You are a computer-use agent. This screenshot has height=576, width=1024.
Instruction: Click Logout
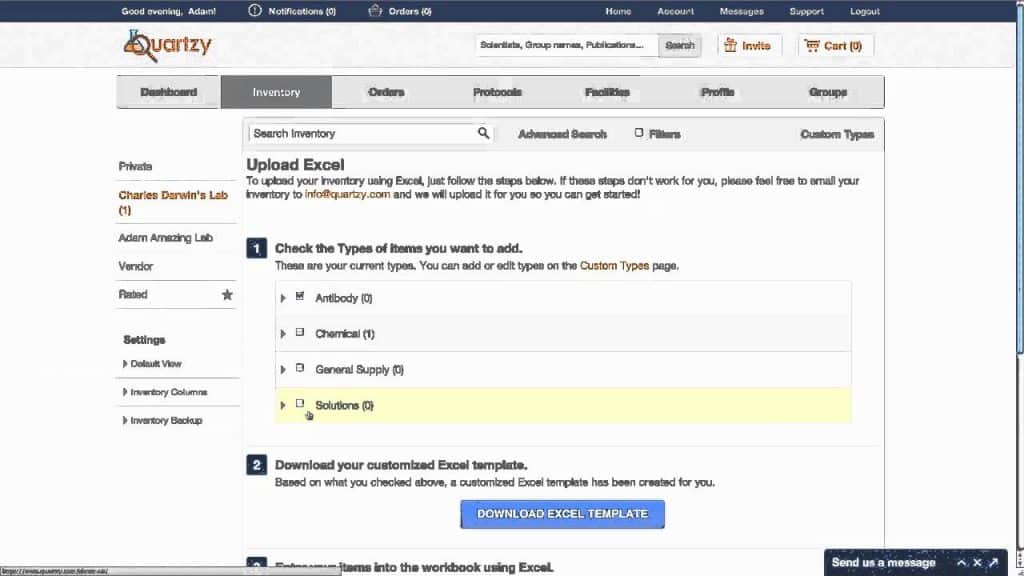click(x=865, y=11)
